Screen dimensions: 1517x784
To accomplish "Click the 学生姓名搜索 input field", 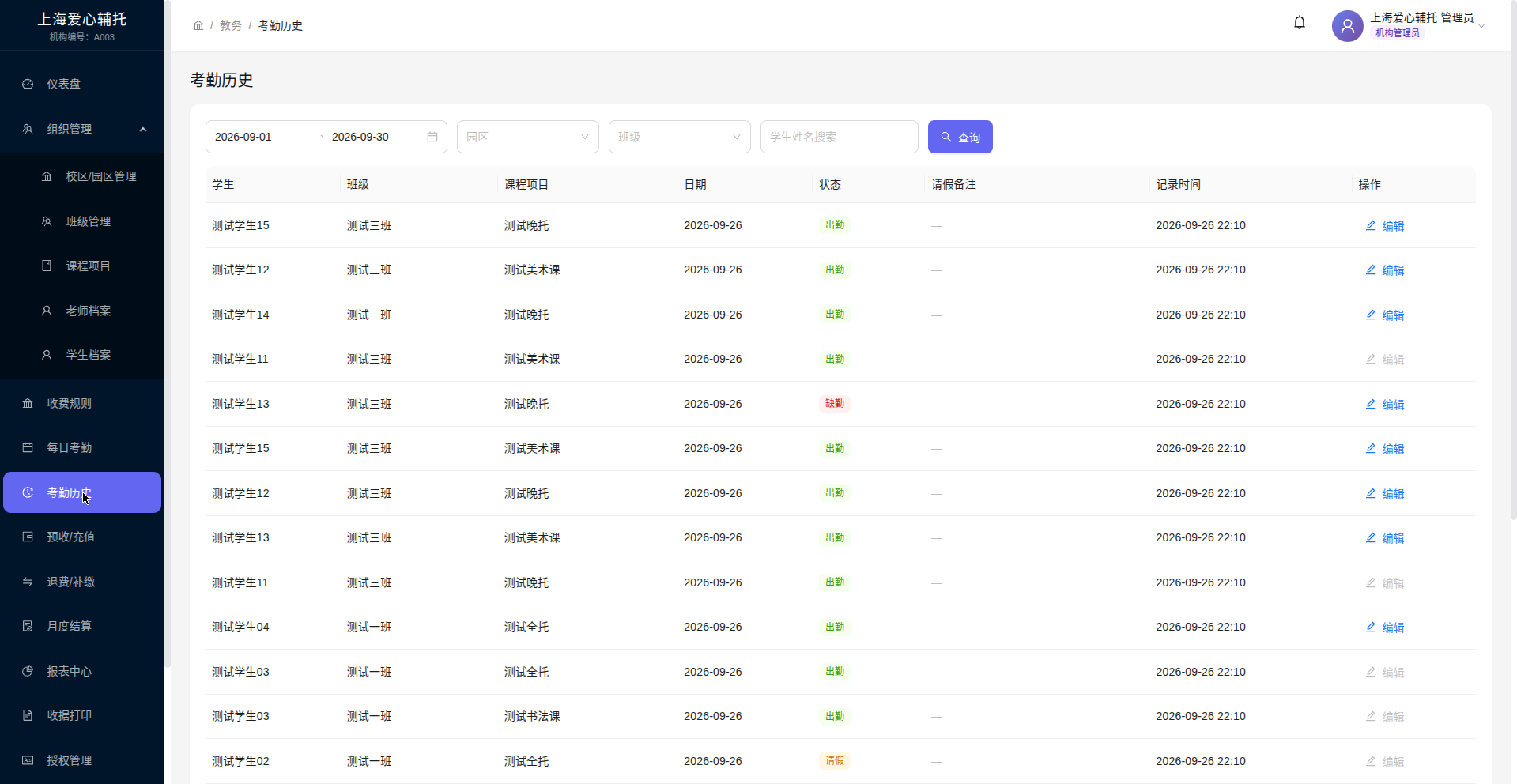I will coord(840,137).
